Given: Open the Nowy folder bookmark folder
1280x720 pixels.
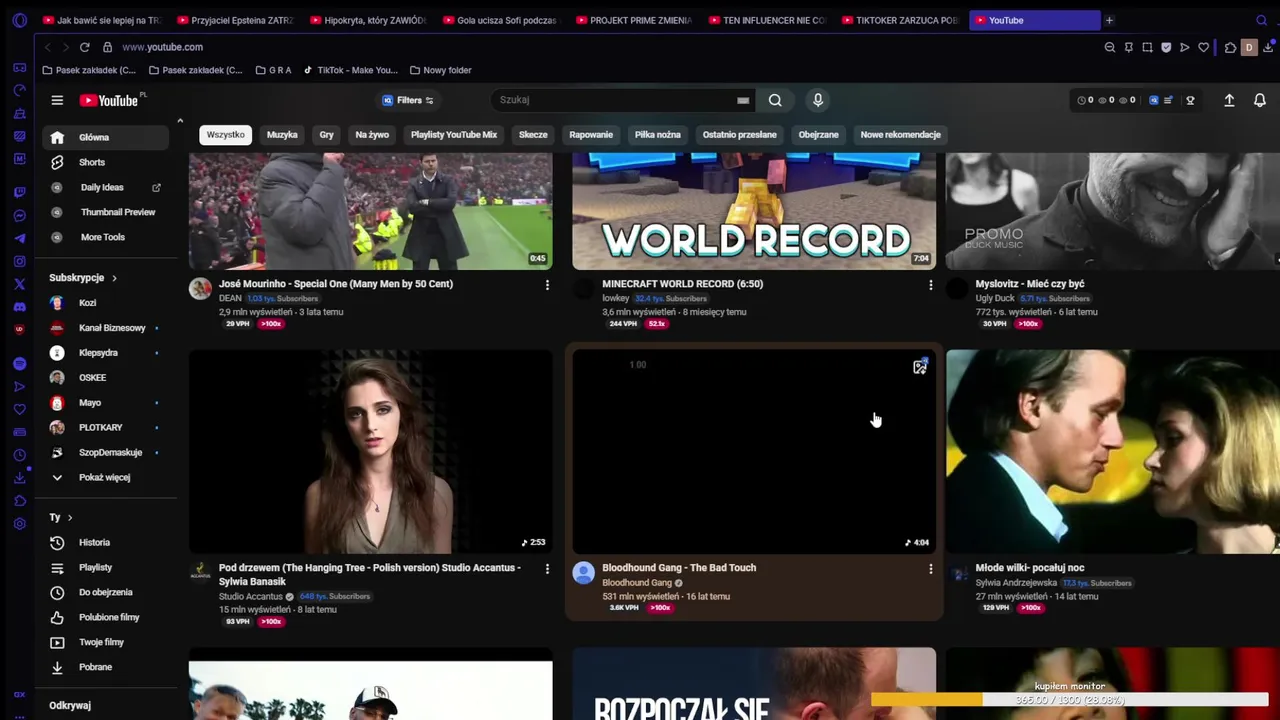Looking at the screenshot, I should pyautogui.click(x=441, y=70).
